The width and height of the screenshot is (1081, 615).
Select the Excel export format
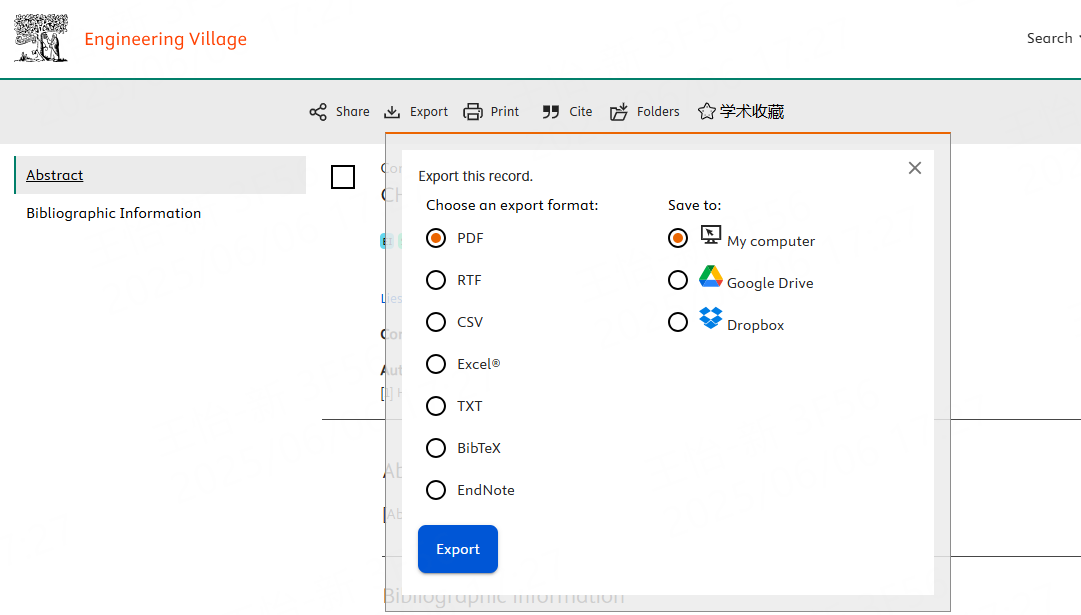click(x=436, y=364)
